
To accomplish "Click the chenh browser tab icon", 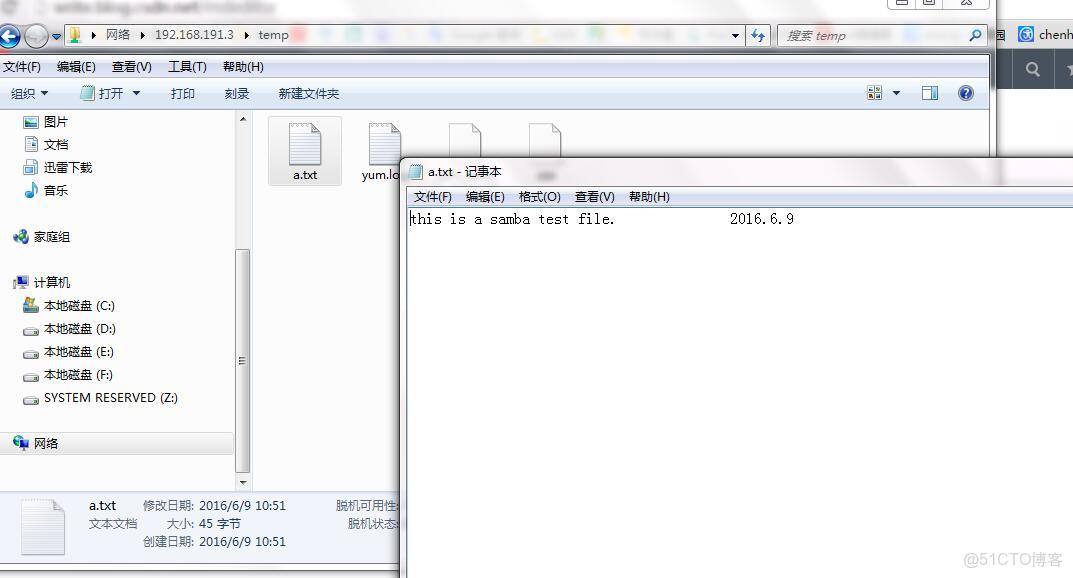I will point(1026,34).
